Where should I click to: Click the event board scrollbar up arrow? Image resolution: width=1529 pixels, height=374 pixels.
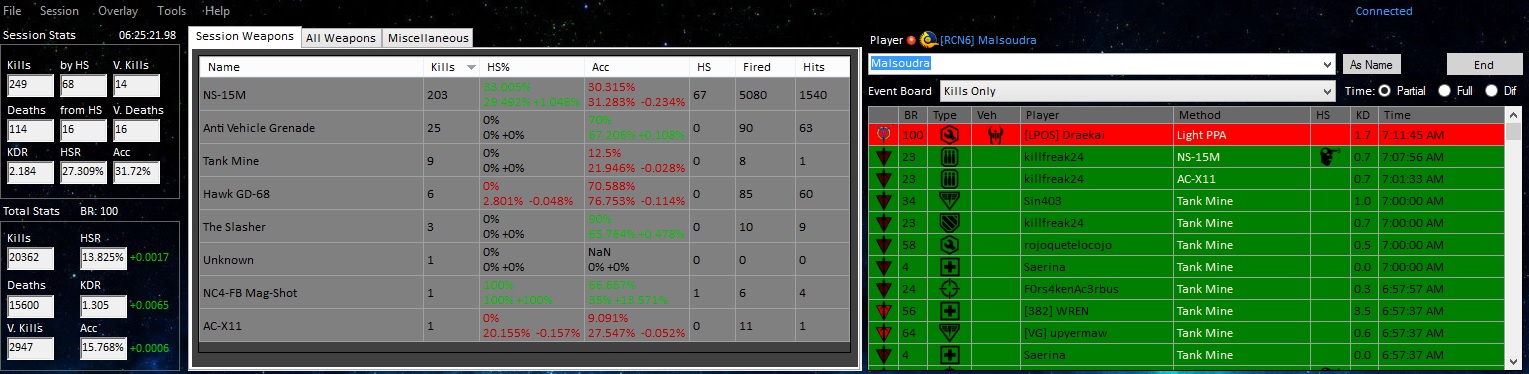click(x=1512, y=115)
